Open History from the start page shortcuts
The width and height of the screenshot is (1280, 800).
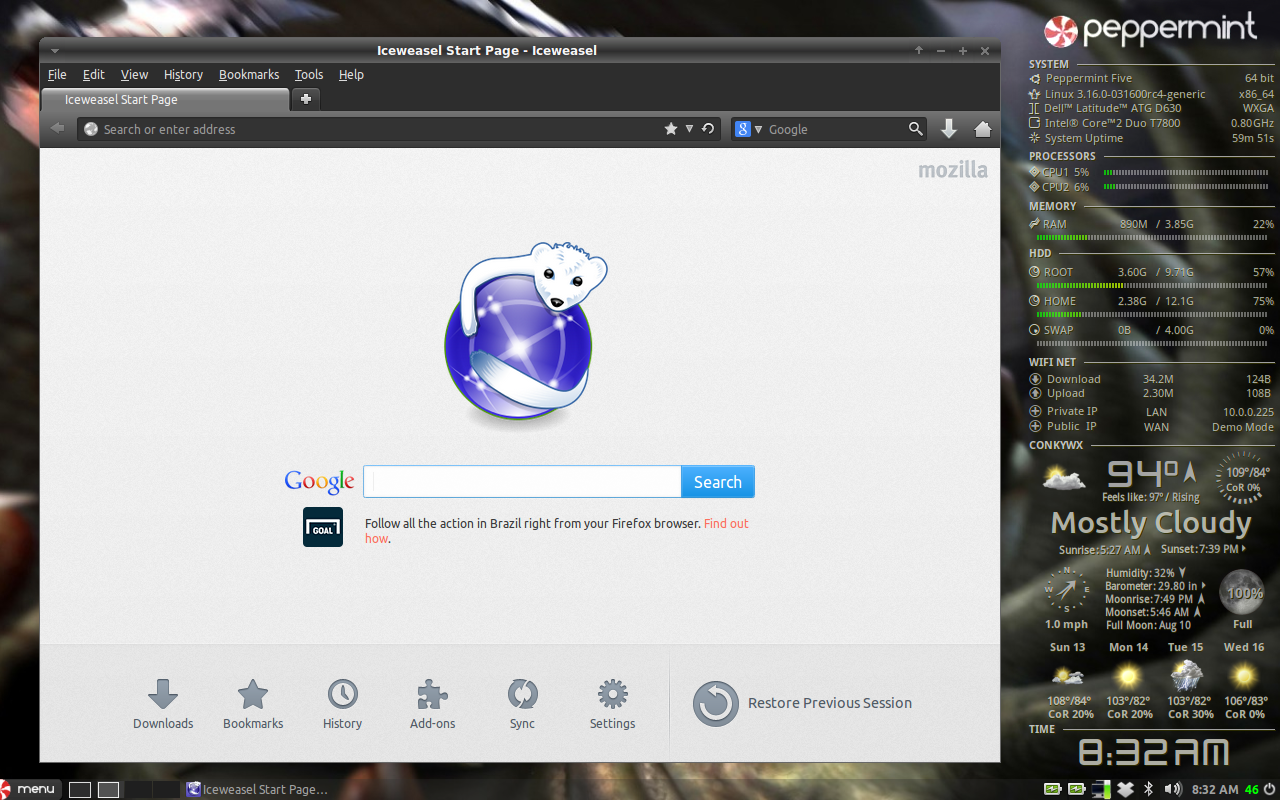click(342, 704)
